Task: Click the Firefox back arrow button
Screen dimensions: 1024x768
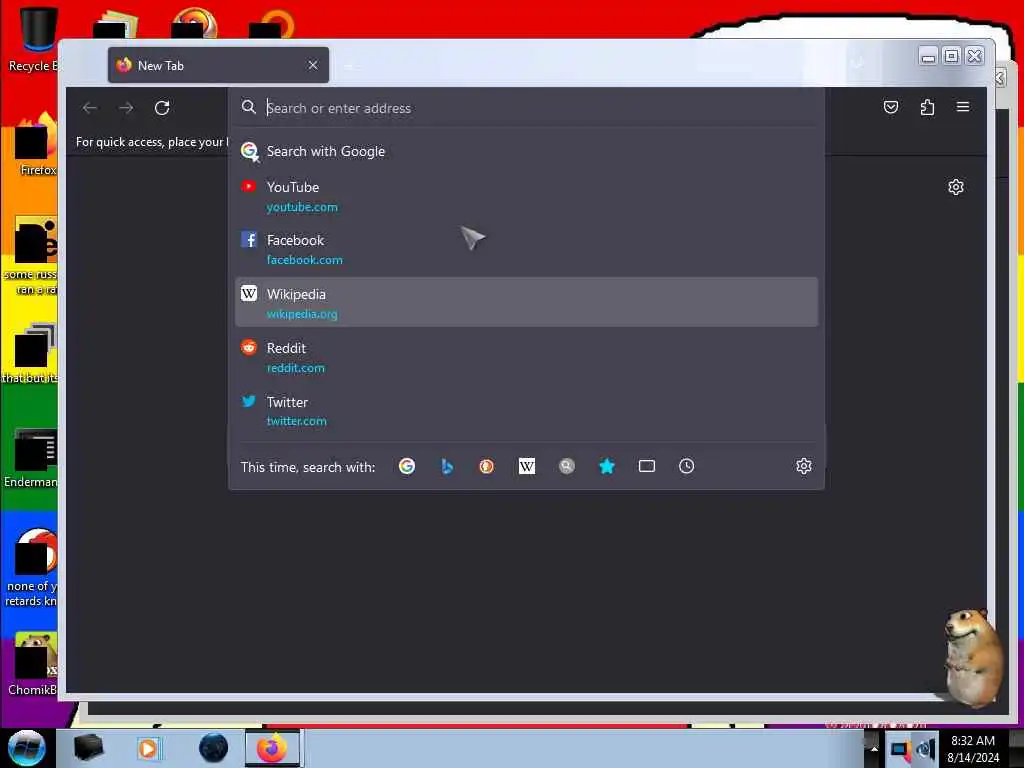Action: (x=90, y=108)
